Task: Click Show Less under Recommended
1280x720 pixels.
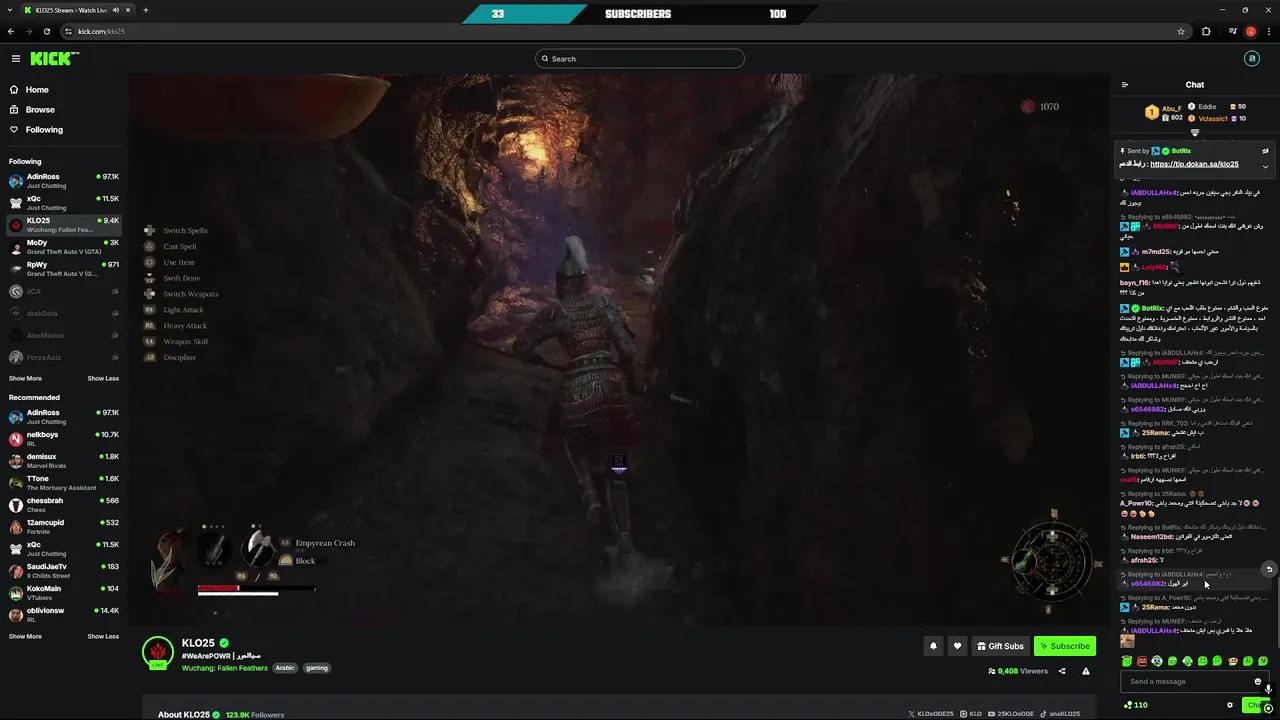Action: point(103,637)
